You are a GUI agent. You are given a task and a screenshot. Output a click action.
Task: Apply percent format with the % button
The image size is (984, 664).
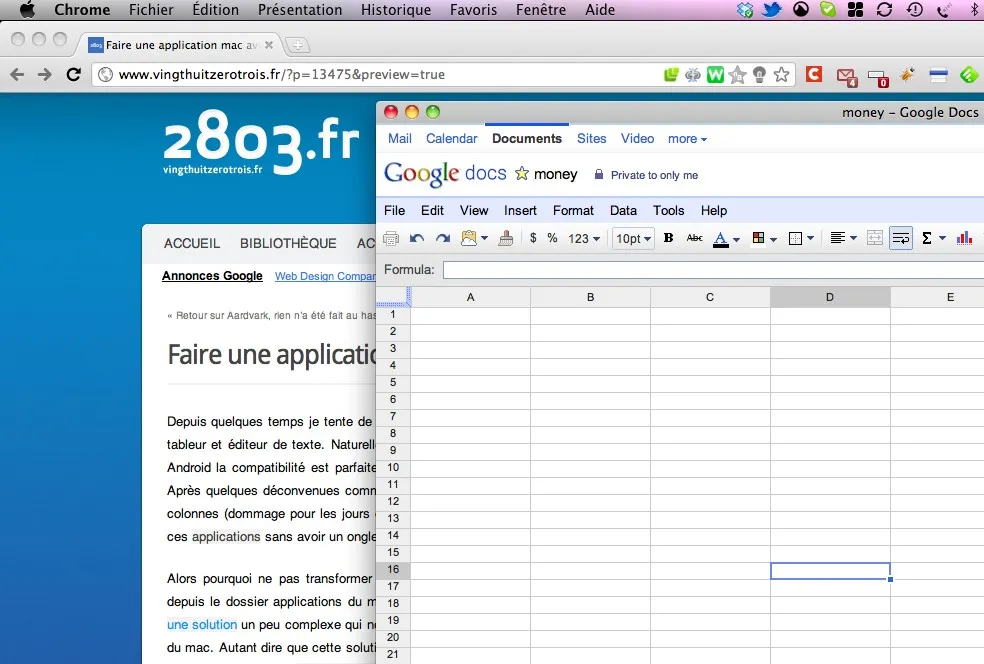pyautogui.click(x=552, y=238)
